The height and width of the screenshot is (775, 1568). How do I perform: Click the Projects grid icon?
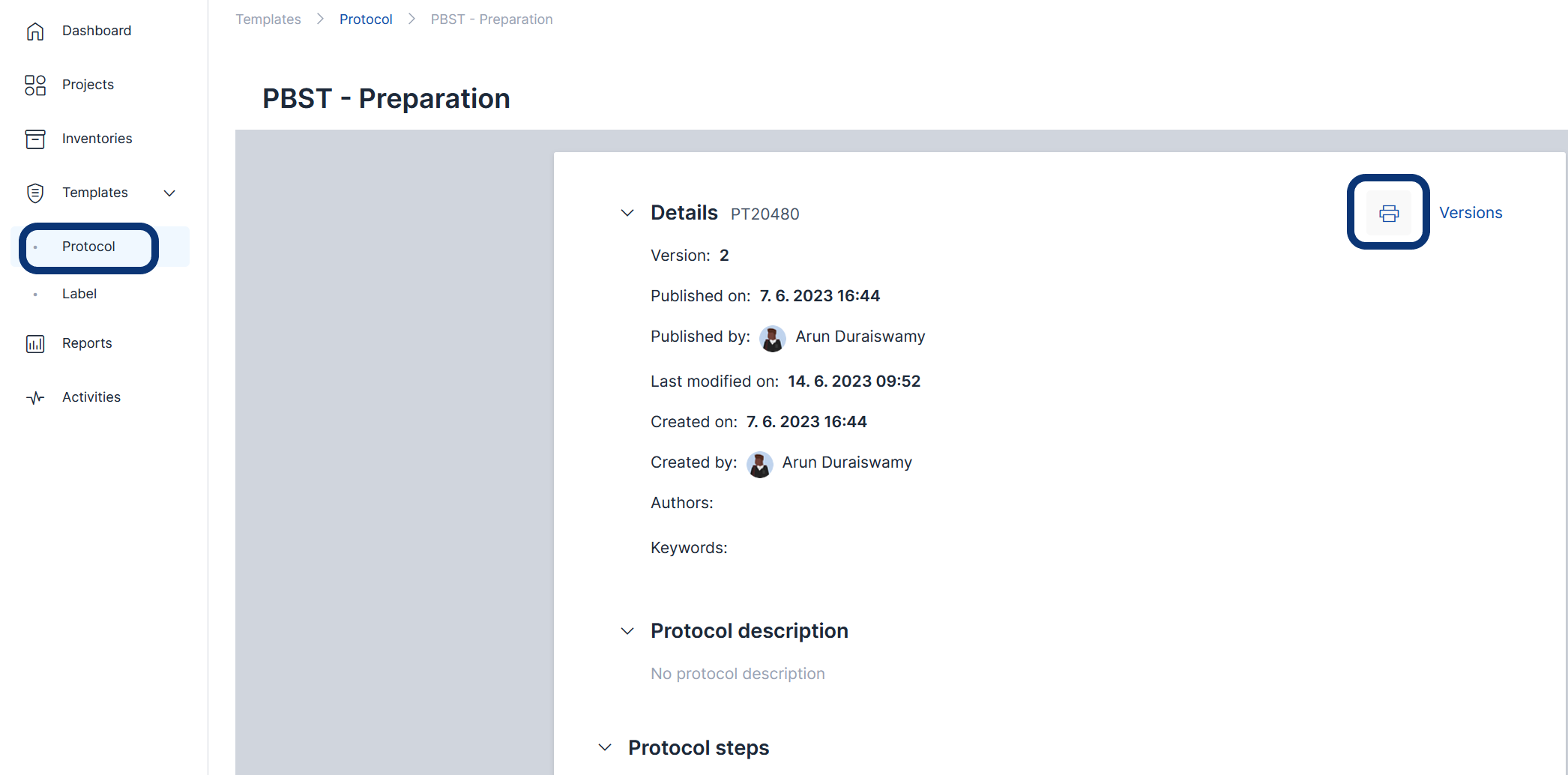(x=35, y=85)
